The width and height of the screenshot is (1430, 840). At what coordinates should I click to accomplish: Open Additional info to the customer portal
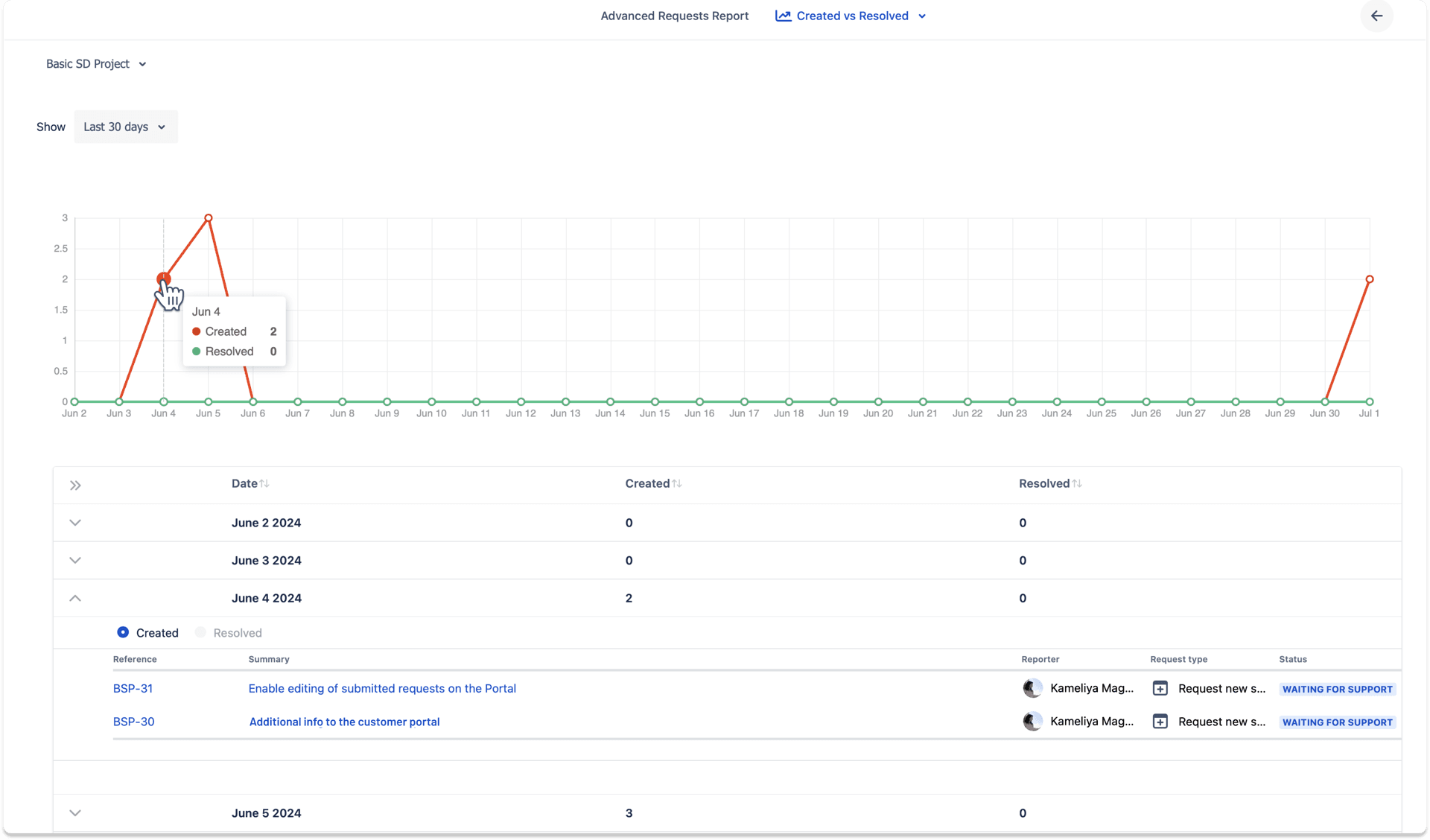(x=344, y=721)
